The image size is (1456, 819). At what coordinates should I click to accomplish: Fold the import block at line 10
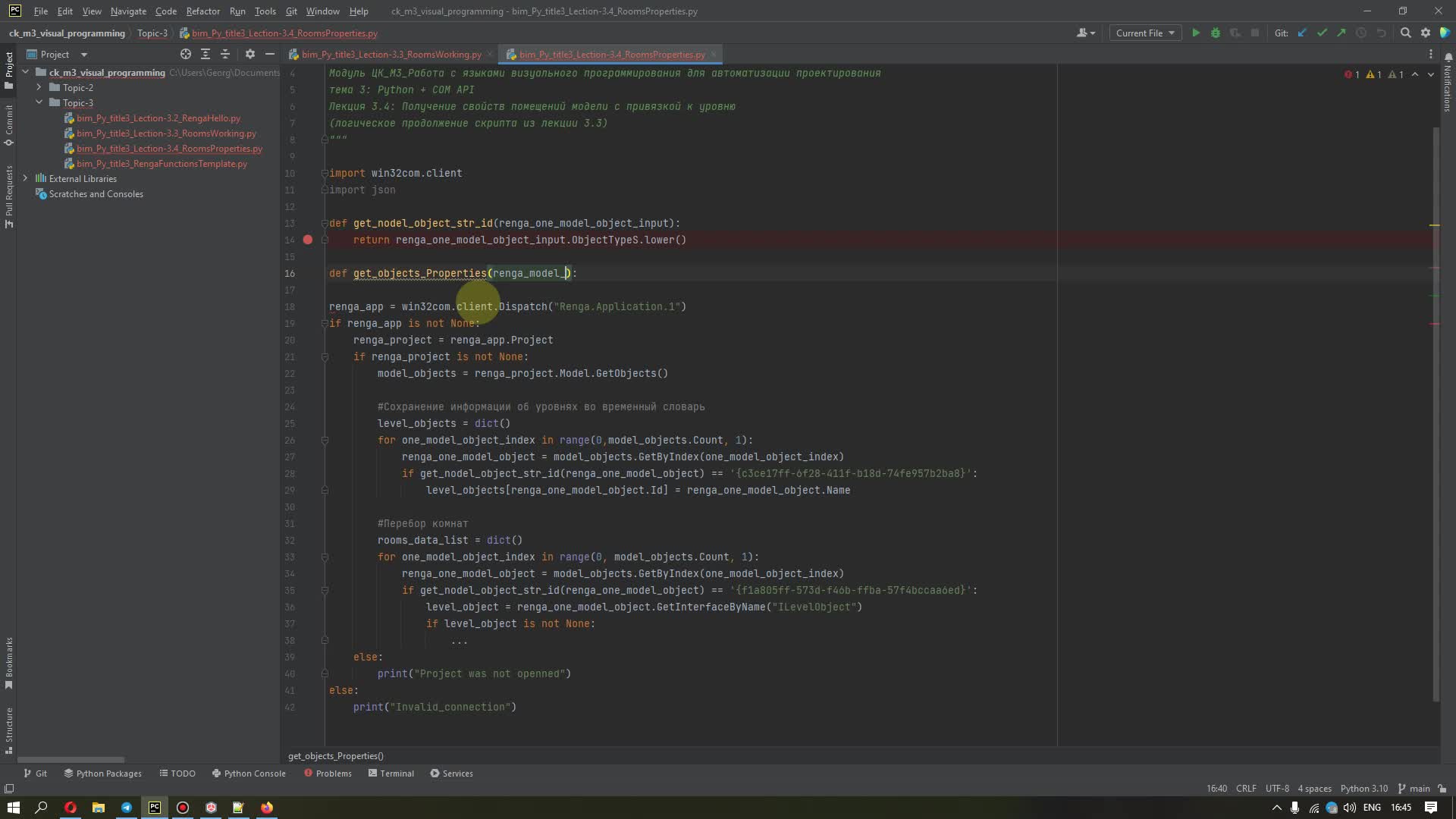coord(325,173)
